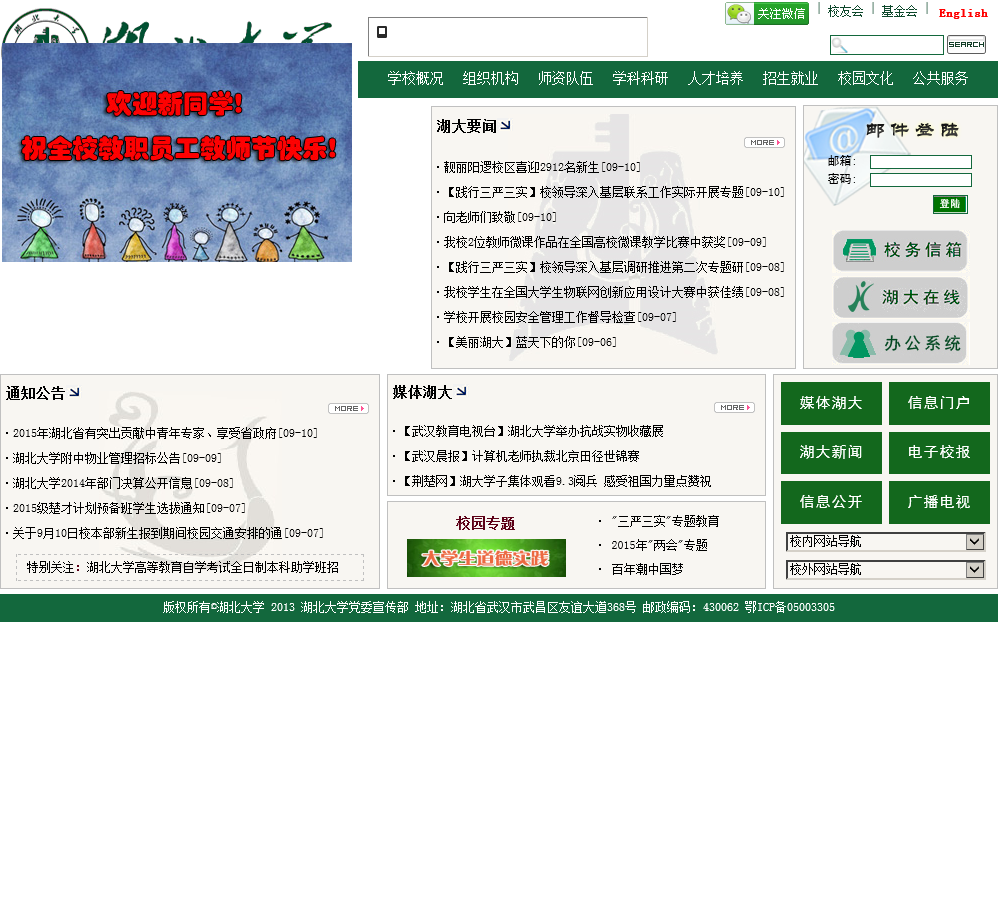Open news 我校学生在全国大学生物联网创新应用设计大赛中获佳绩
998x907 pixels.
pos(593,293)
